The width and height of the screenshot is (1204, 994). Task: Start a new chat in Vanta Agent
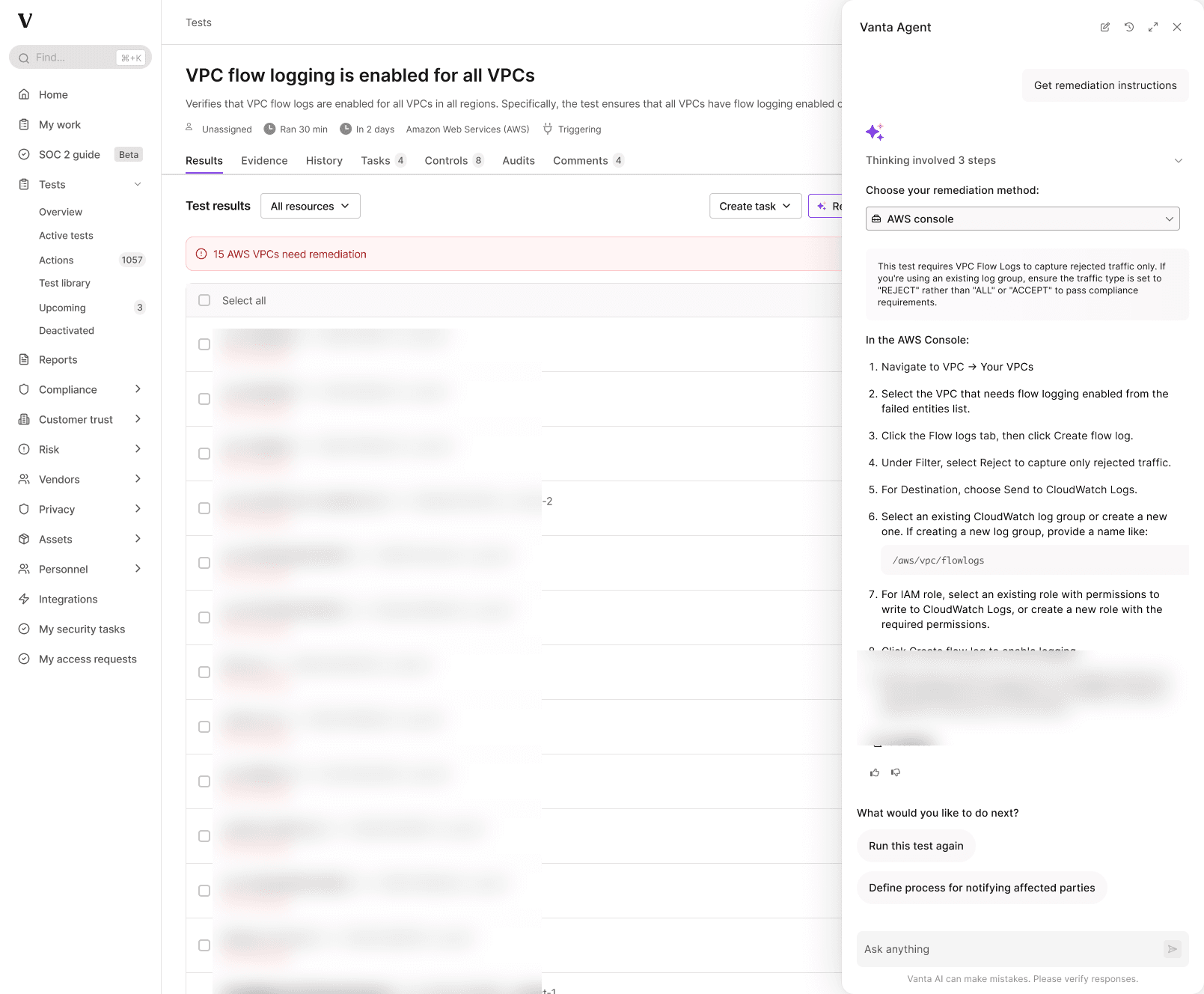1104,27
